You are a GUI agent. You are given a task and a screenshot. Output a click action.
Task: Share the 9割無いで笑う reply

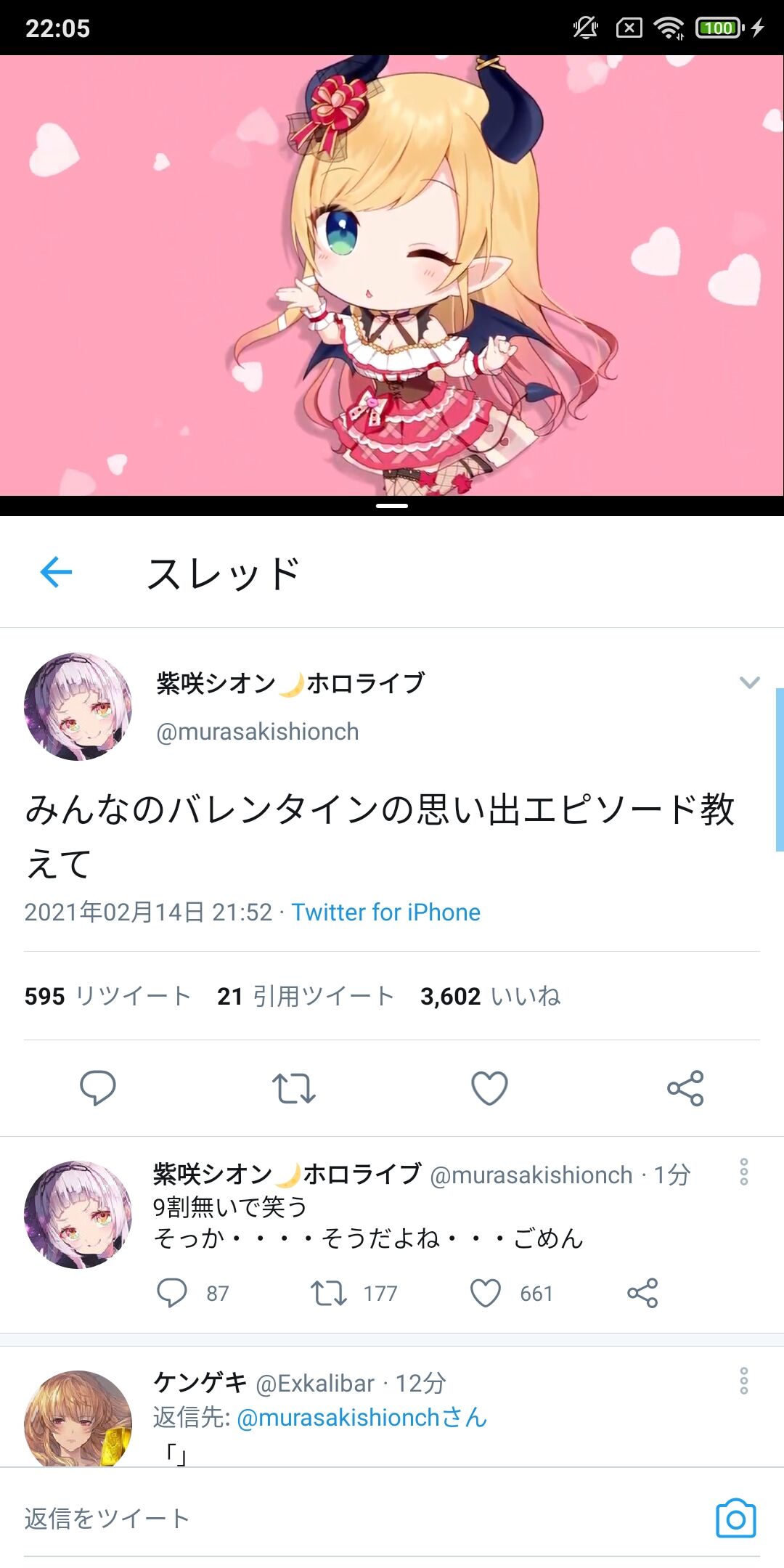click(642, 1293)
